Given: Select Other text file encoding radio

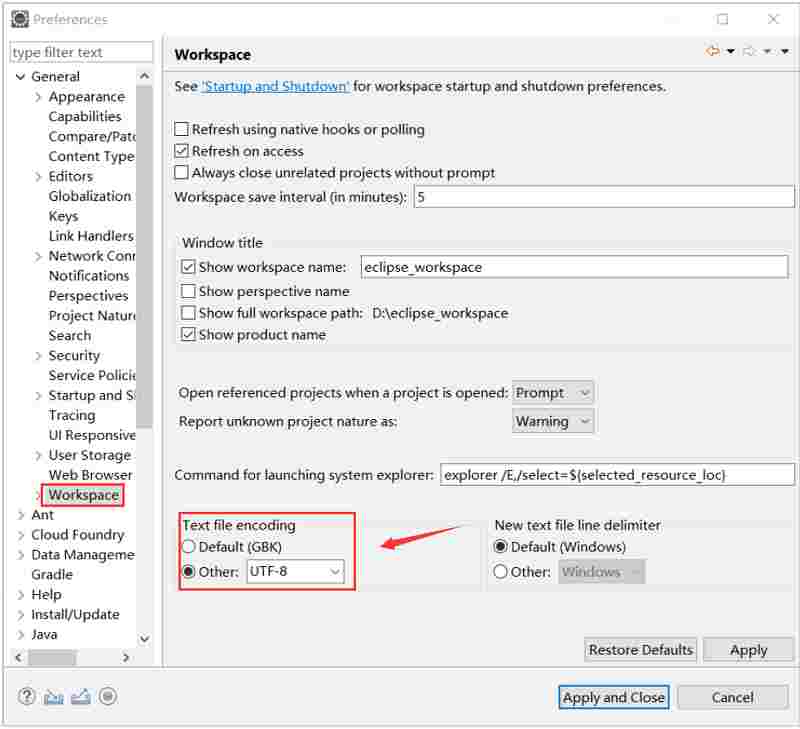Looking at the screenshot, I should (x=189, y=571).
